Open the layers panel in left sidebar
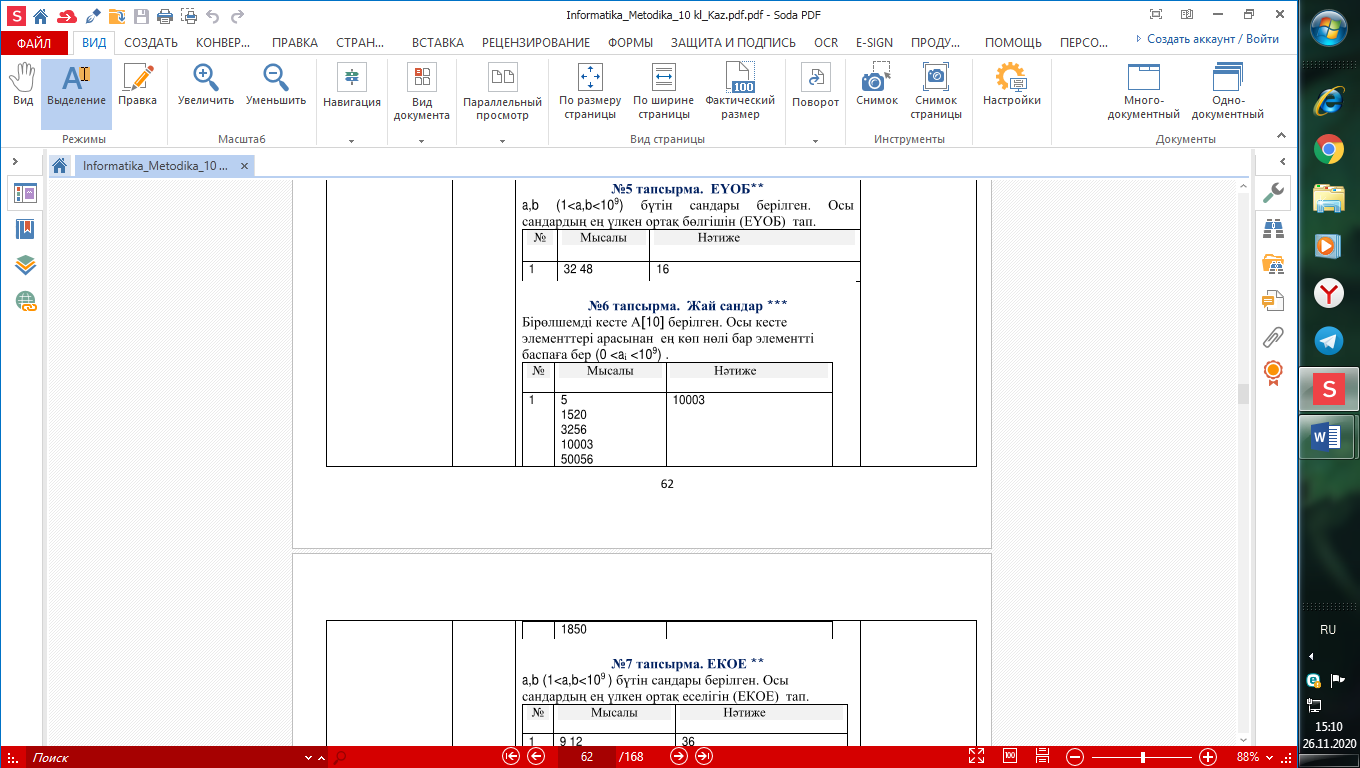Image resolution: width=1360 pixels, height=768 pixels. pyautogui.click(x=25, y=265)
